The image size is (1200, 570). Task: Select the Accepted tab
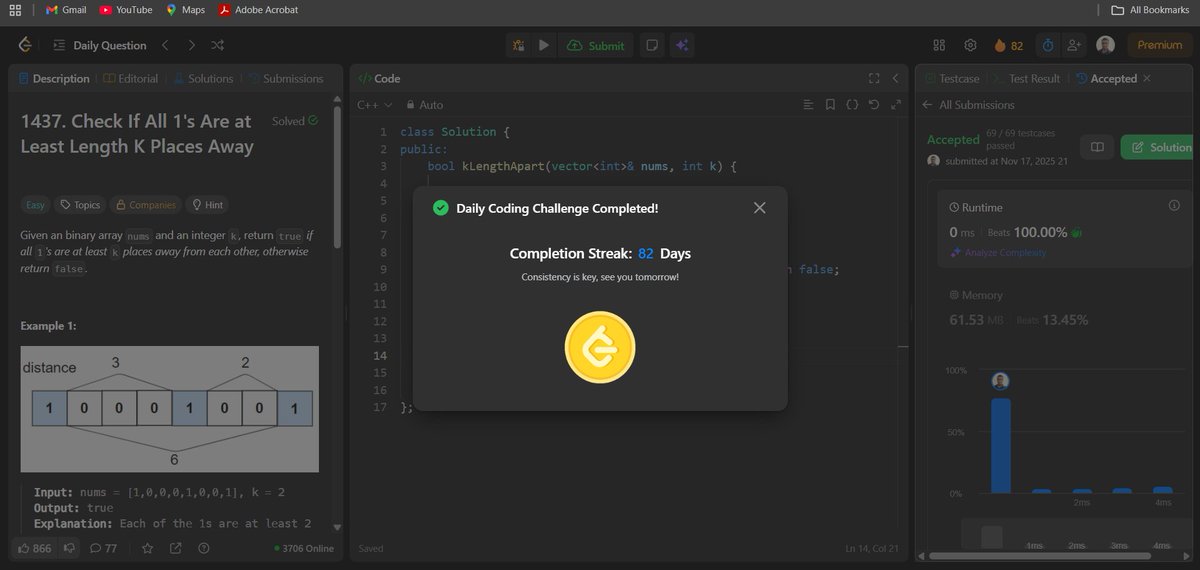(x=1107, y=78)
